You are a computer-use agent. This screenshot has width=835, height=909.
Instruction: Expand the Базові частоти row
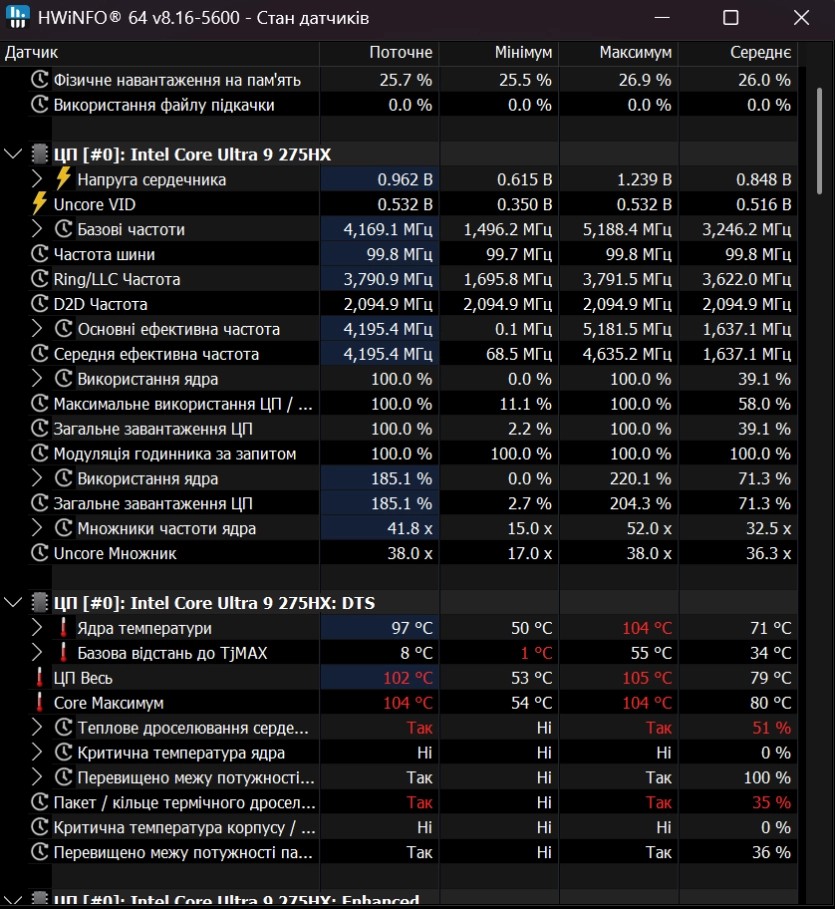pyautogui.click(x=38, y=229)
